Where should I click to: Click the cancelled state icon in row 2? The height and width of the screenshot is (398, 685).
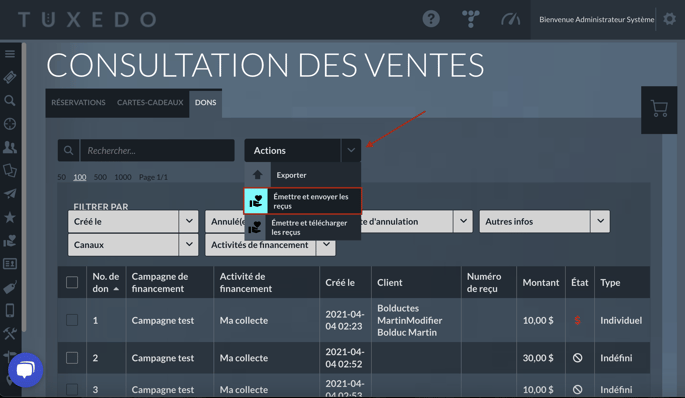point(578,358)
